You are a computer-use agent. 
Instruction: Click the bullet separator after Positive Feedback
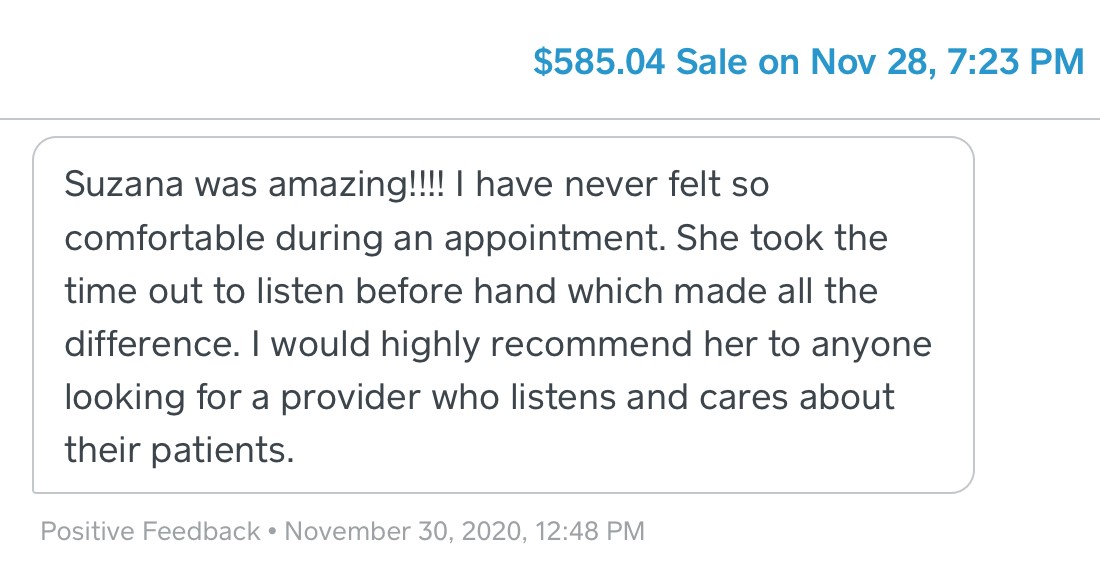tap(272, 531)
